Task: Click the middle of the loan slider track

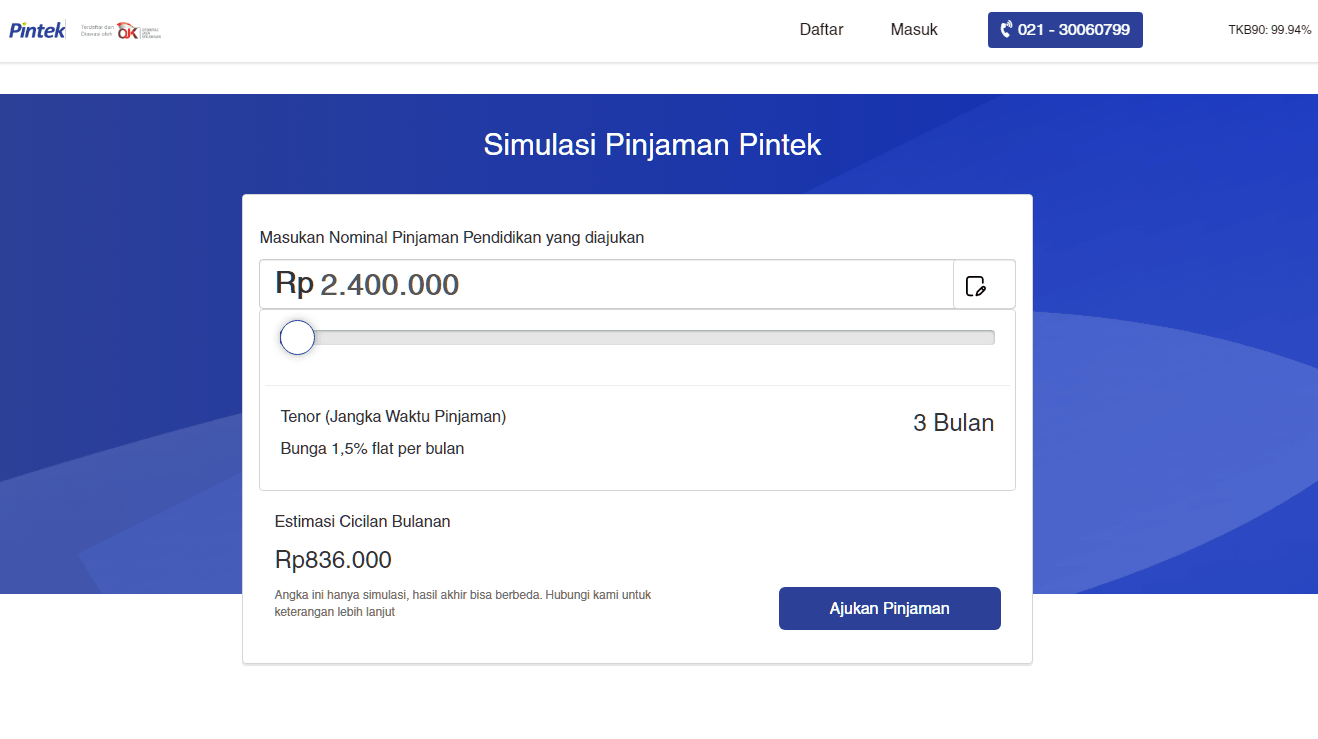Action: click(x=645, y=338)
